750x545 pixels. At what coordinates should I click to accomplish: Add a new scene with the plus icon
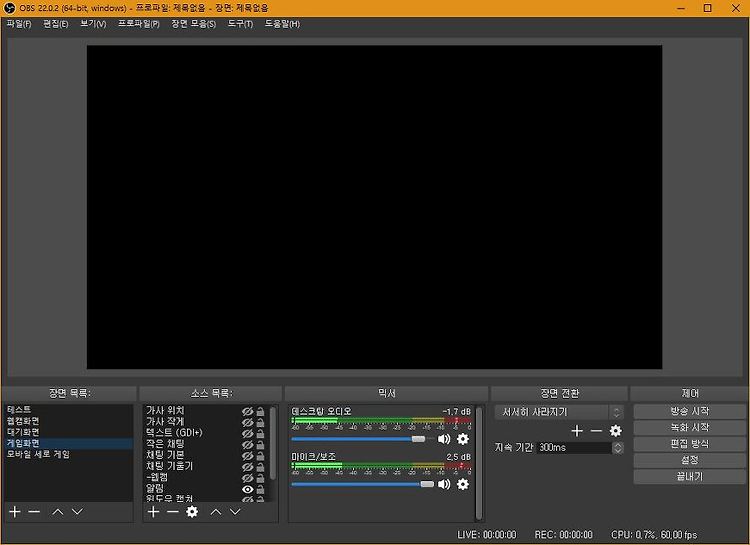coord(15,512)
